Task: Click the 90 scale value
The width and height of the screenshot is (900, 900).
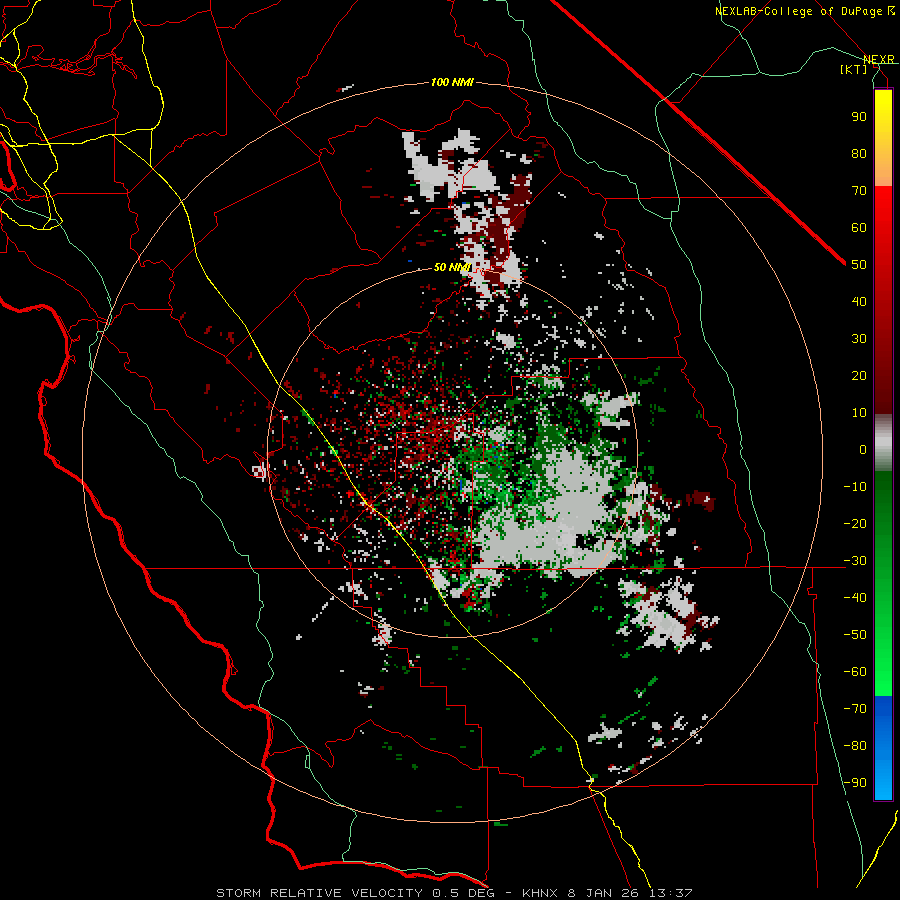Action: click(859, 117)
